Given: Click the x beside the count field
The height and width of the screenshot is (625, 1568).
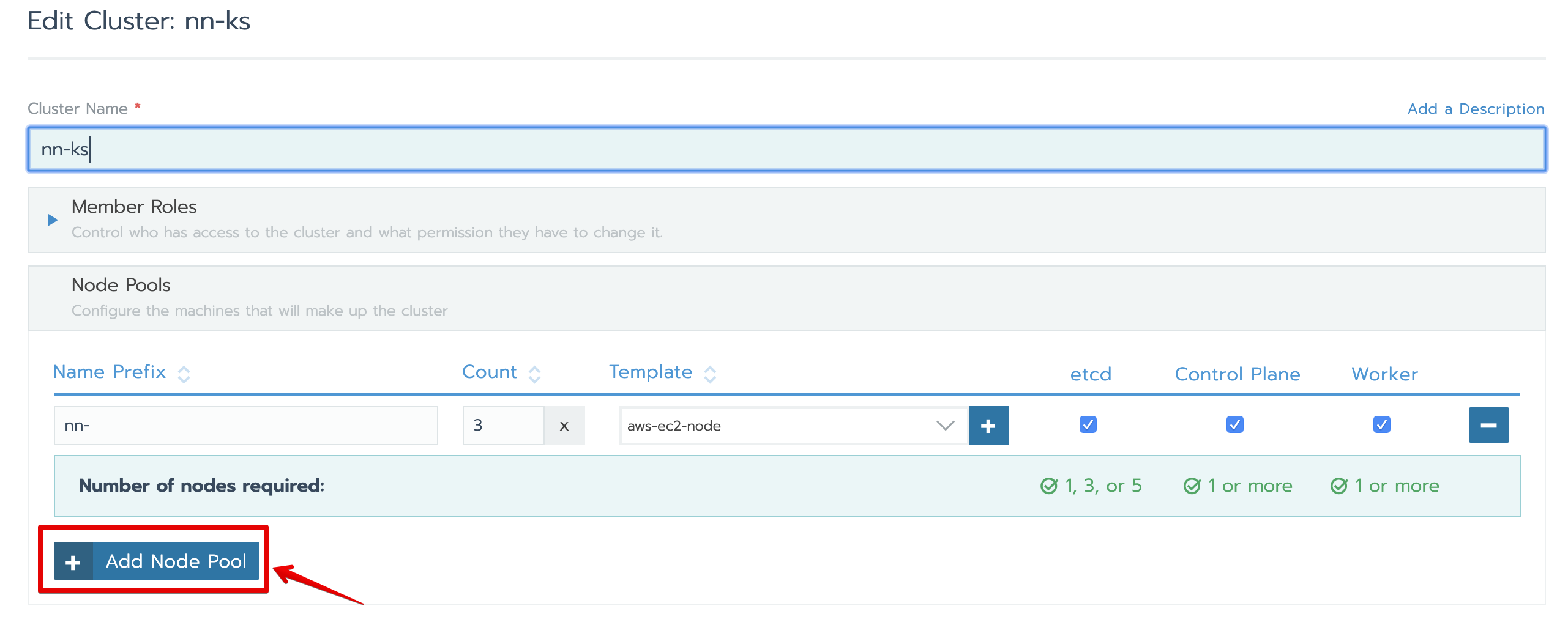Looking at the screenshot, I should point(564,426).
